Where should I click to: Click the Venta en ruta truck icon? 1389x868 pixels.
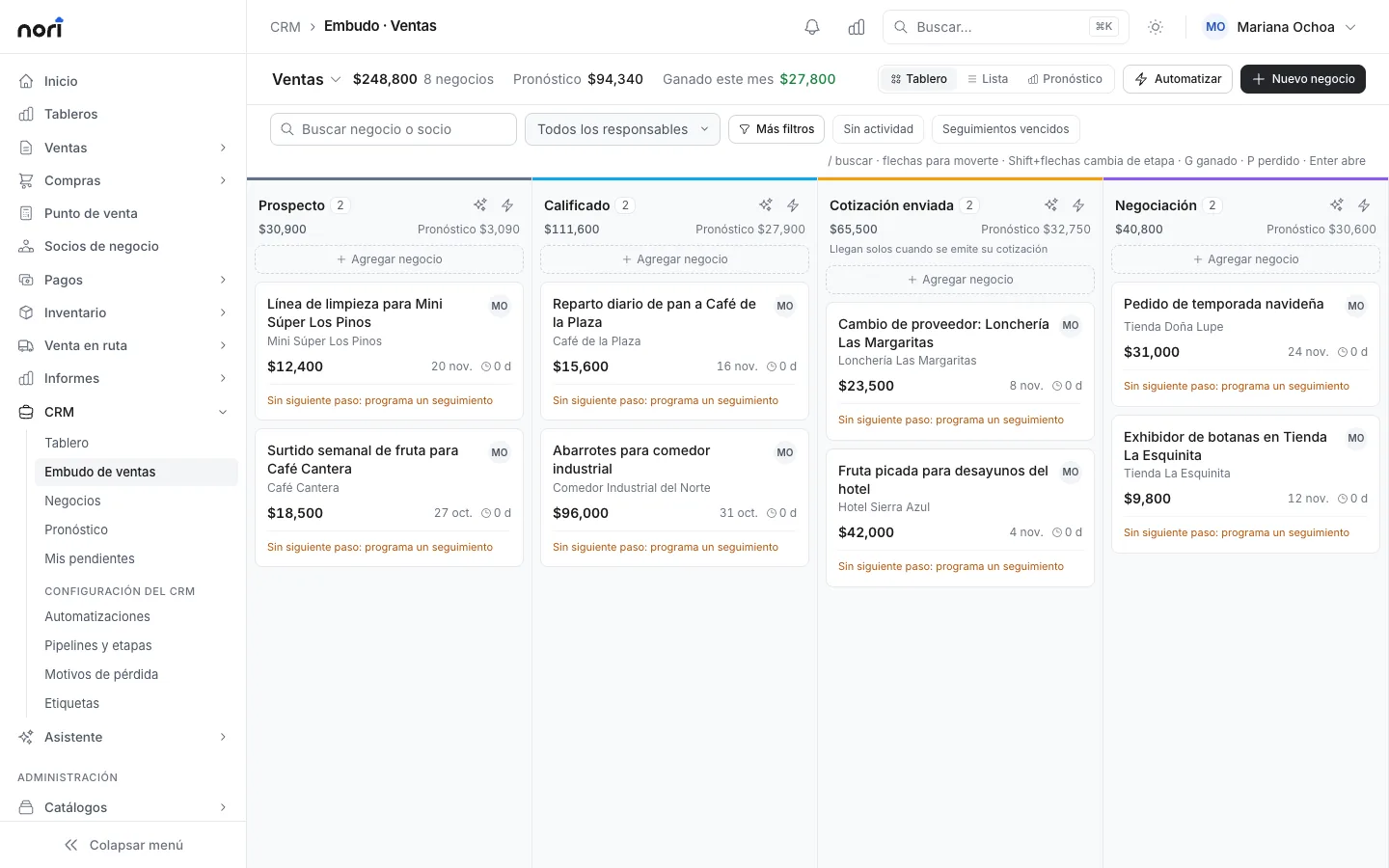26,345
